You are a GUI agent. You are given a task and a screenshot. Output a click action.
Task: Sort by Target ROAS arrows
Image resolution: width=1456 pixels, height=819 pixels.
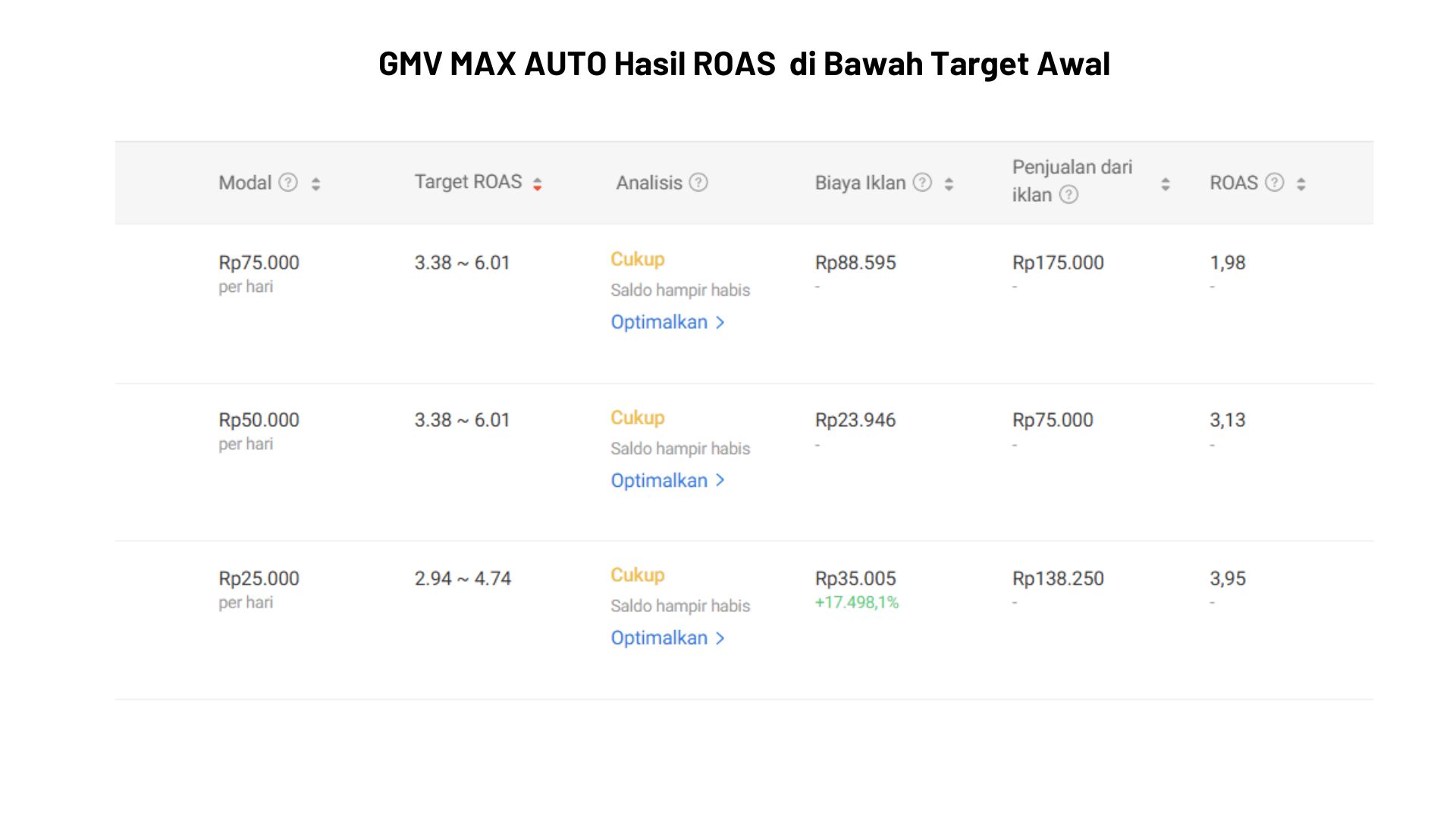(537, 184)
